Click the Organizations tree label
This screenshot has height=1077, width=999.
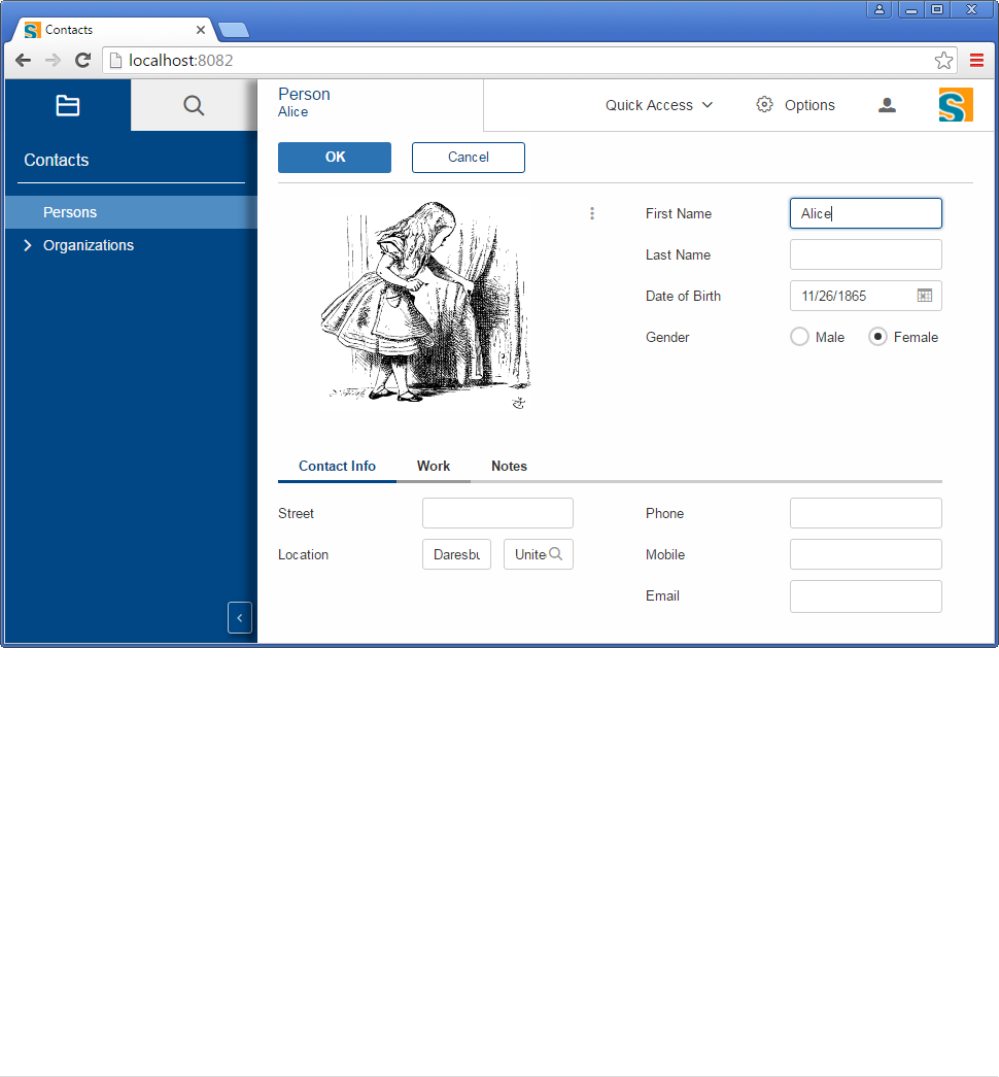pyautogui.click(x=88, y=245)
